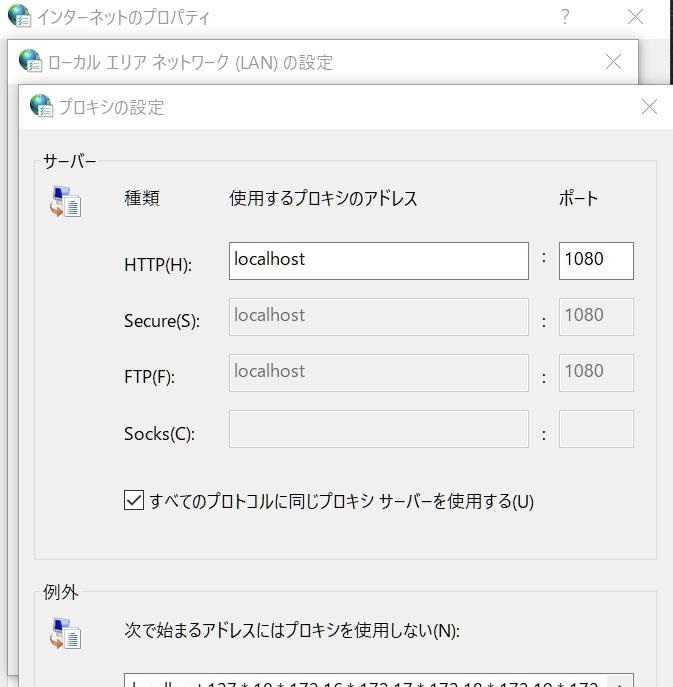Click the HTTP proxy address field
The height and width of the screenshot is (687, 673).
click(x=379, y=261)
